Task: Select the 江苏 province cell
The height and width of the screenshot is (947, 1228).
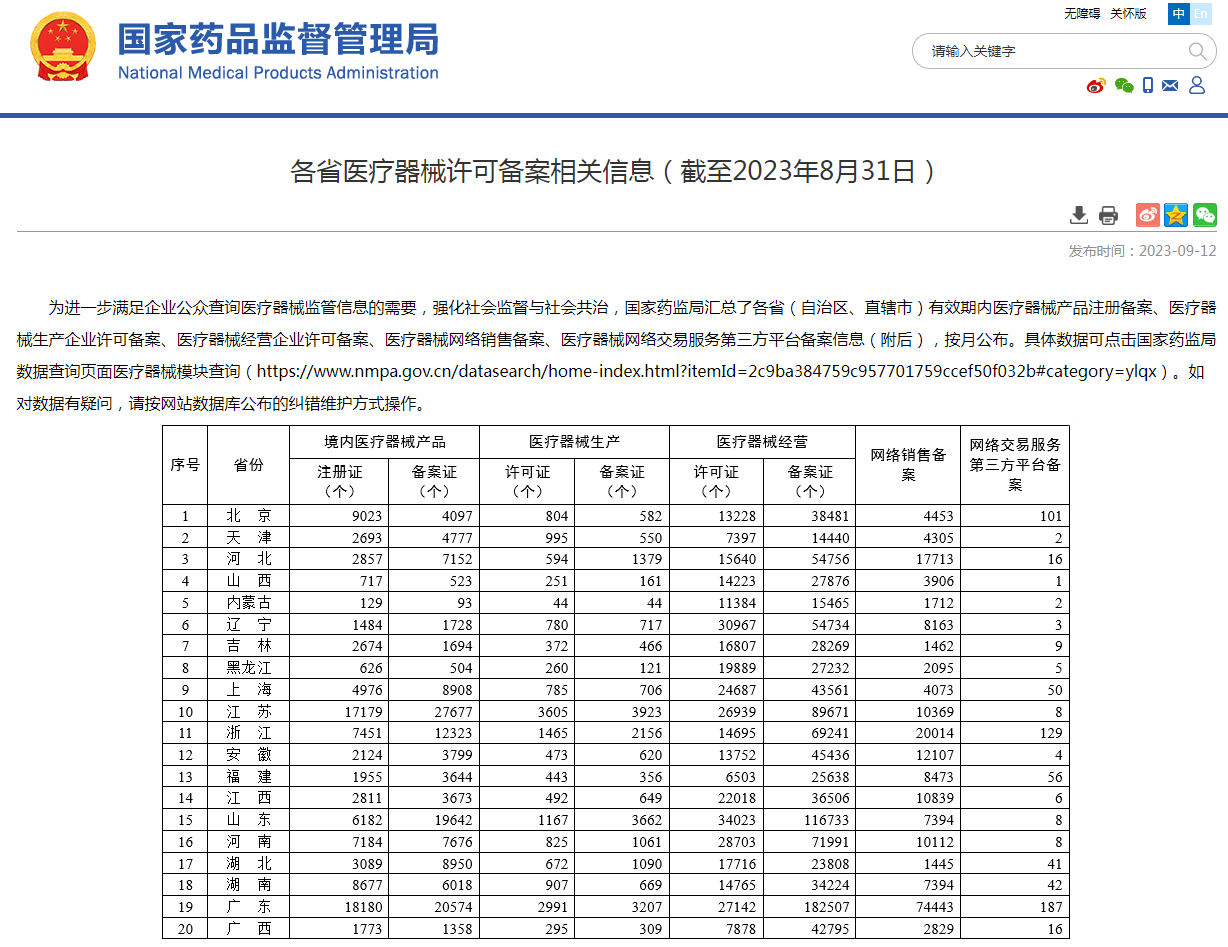Action: [x=249, y=712]
